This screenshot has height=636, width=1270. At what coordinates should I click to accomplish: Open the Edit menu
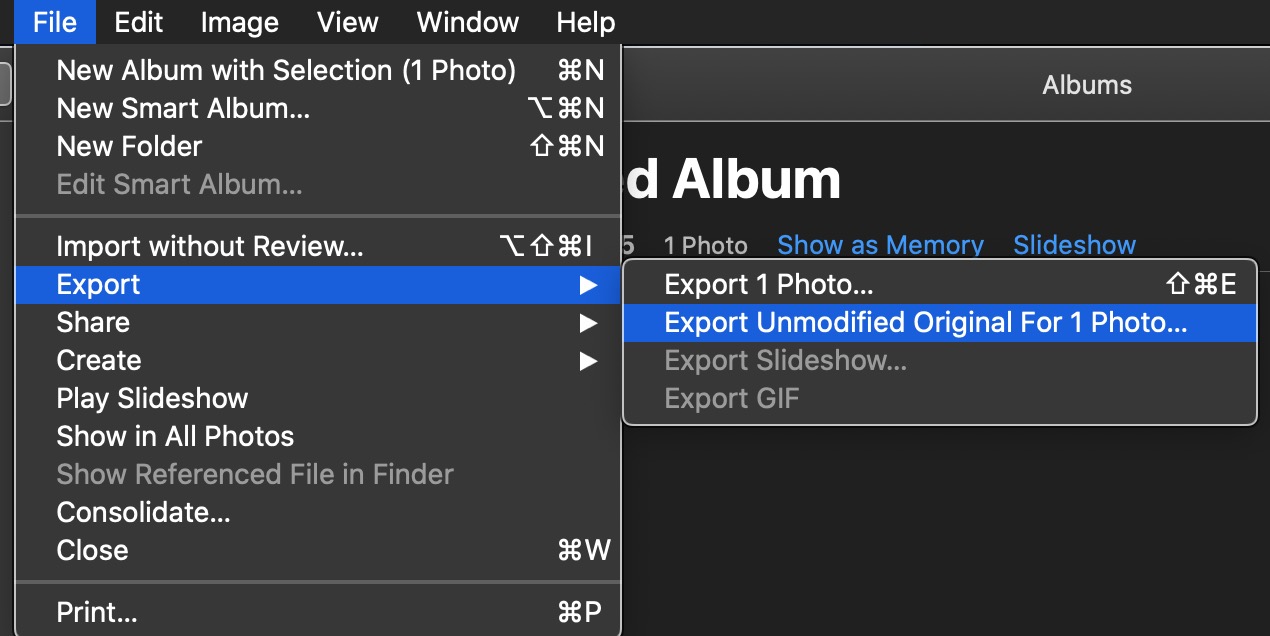tap(139, 22)
